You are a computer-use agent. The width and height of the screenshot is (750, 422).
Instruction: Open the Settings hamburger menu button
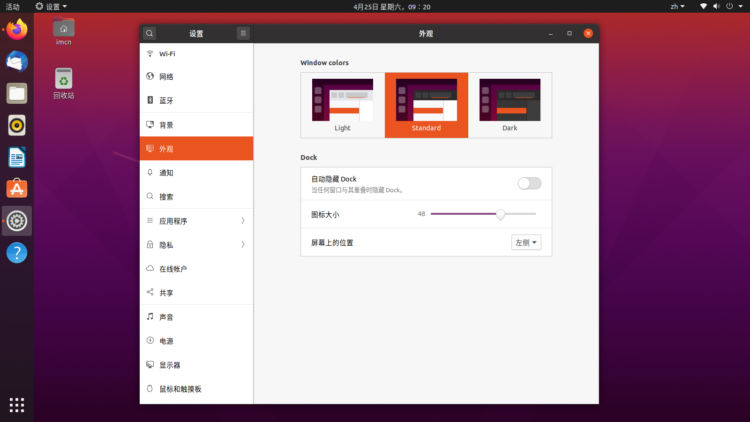[243, 33]
